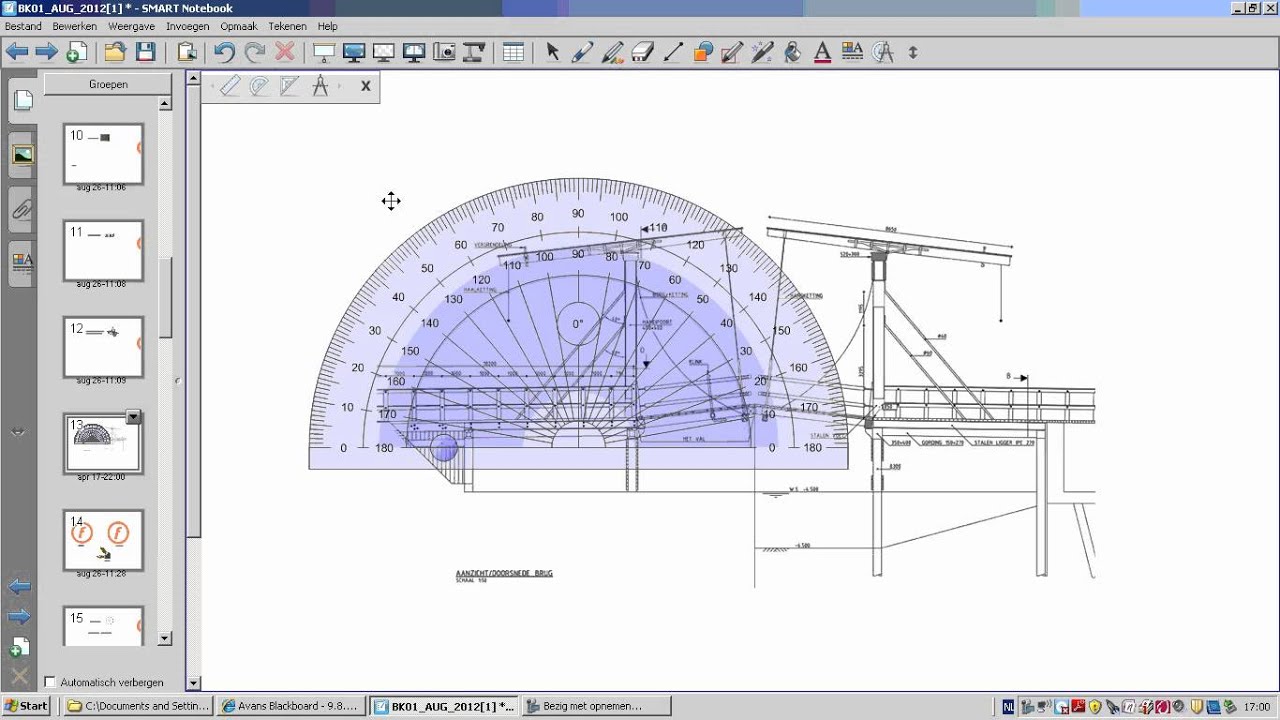Open the Attachments paperclip side tab
1280x720 pixels.
pyautogui.click(x=22, y=210)
